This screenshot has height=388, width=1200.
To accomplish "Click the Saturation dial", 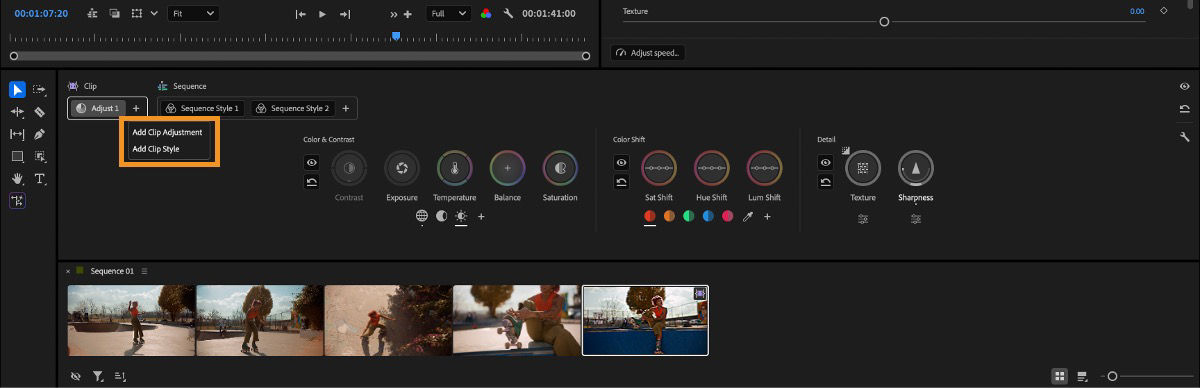I will pyautogui.click(x=560, y=168).
